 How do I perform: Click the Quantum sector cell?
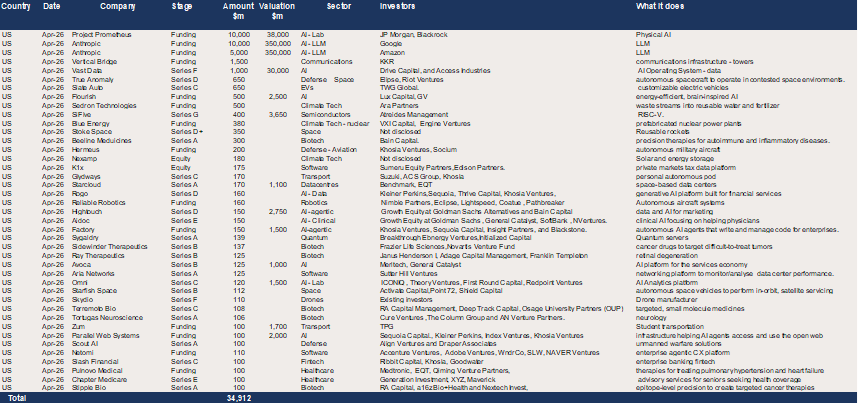coord(314,238)
